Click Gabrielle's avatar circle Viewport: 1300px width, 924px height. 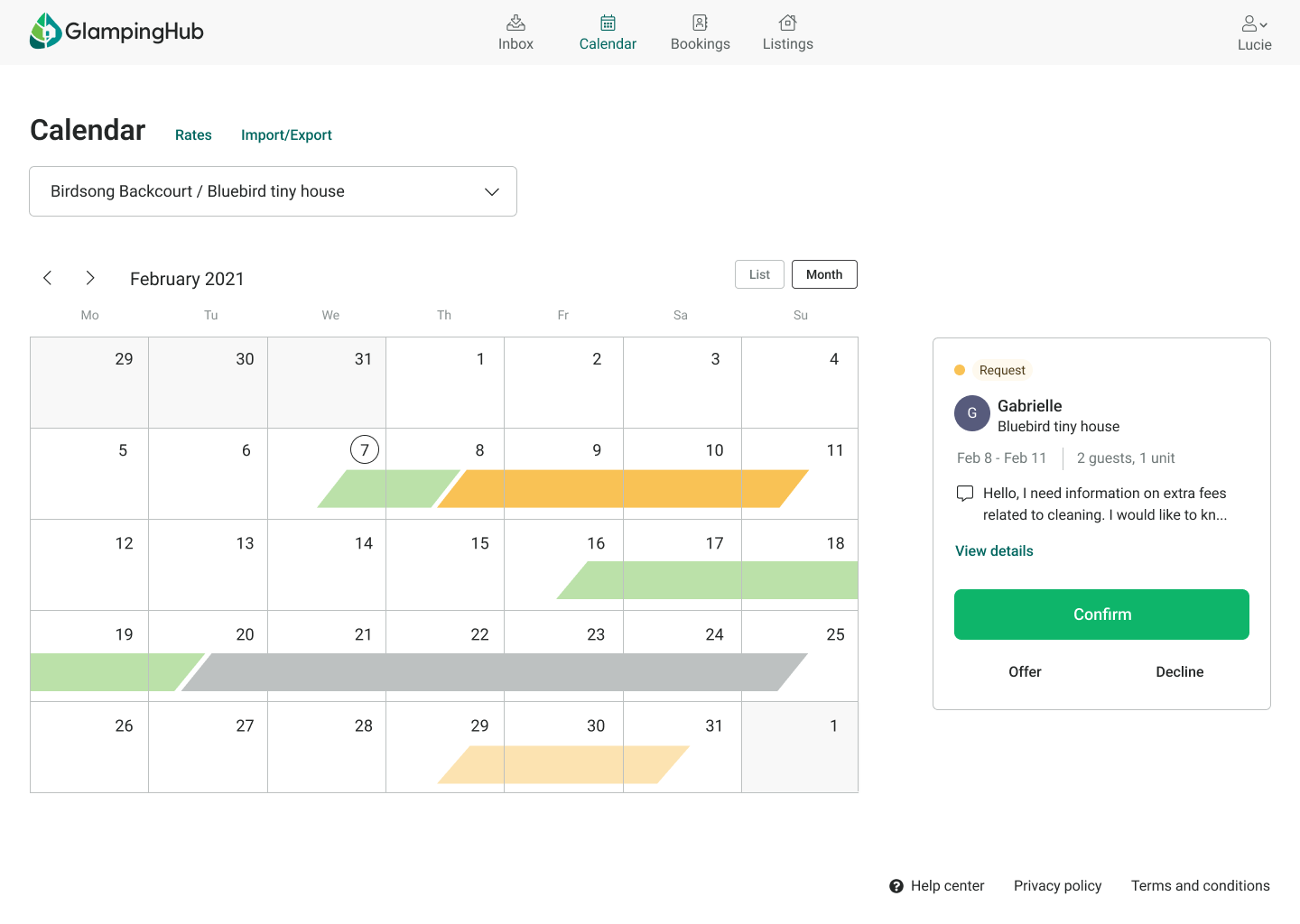click(x=971, y=413)
